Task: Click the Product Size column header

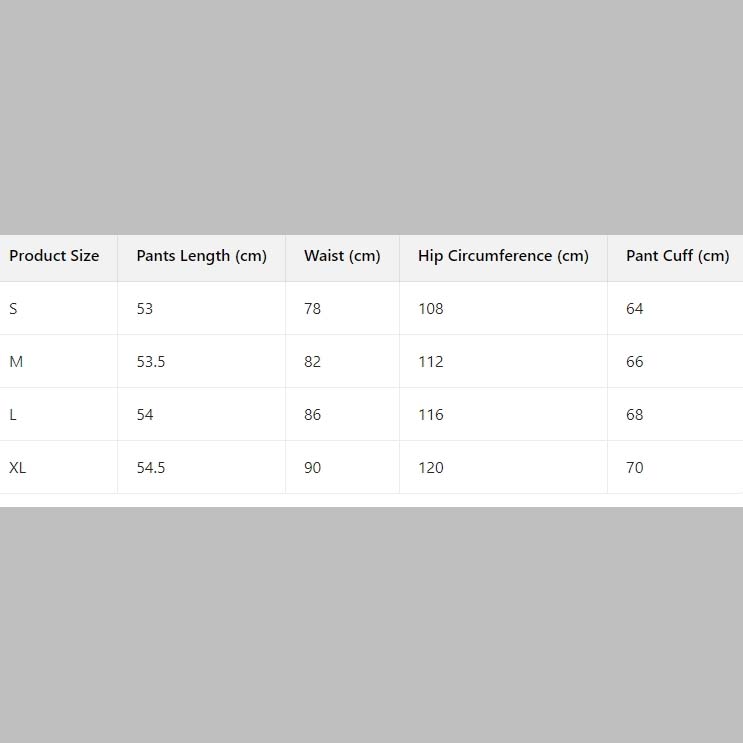Action: (54, 256)
